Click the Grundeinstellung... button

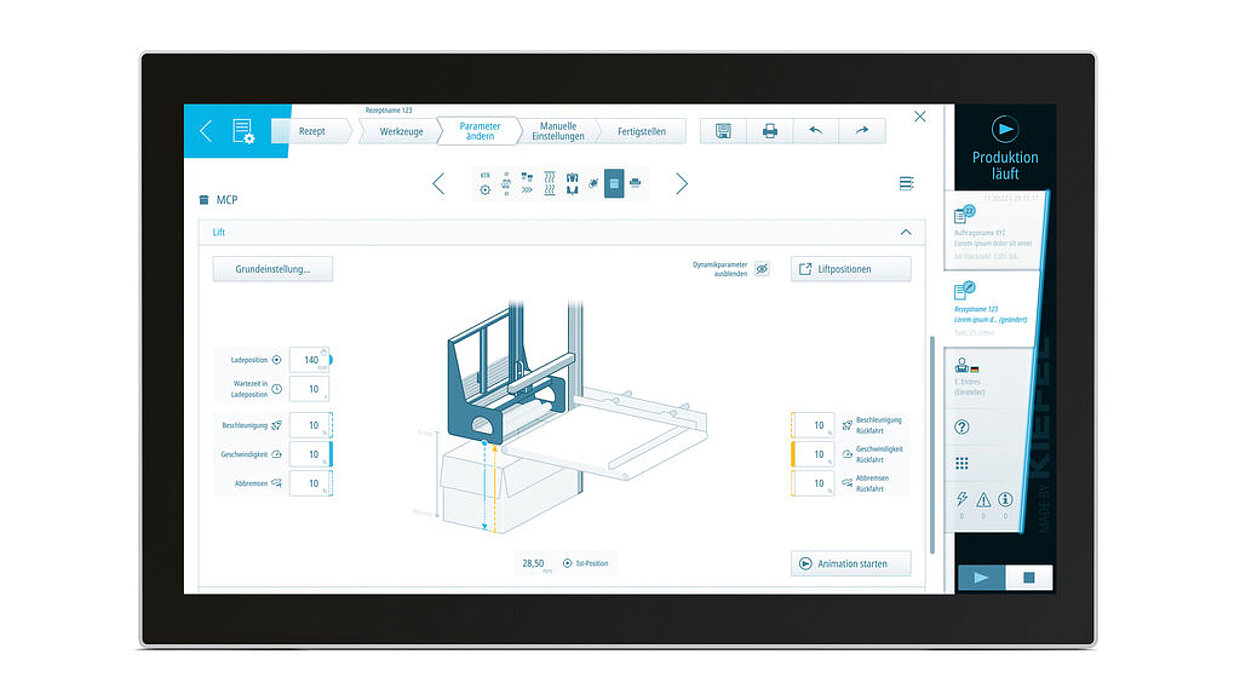click(x=272, y=269)
